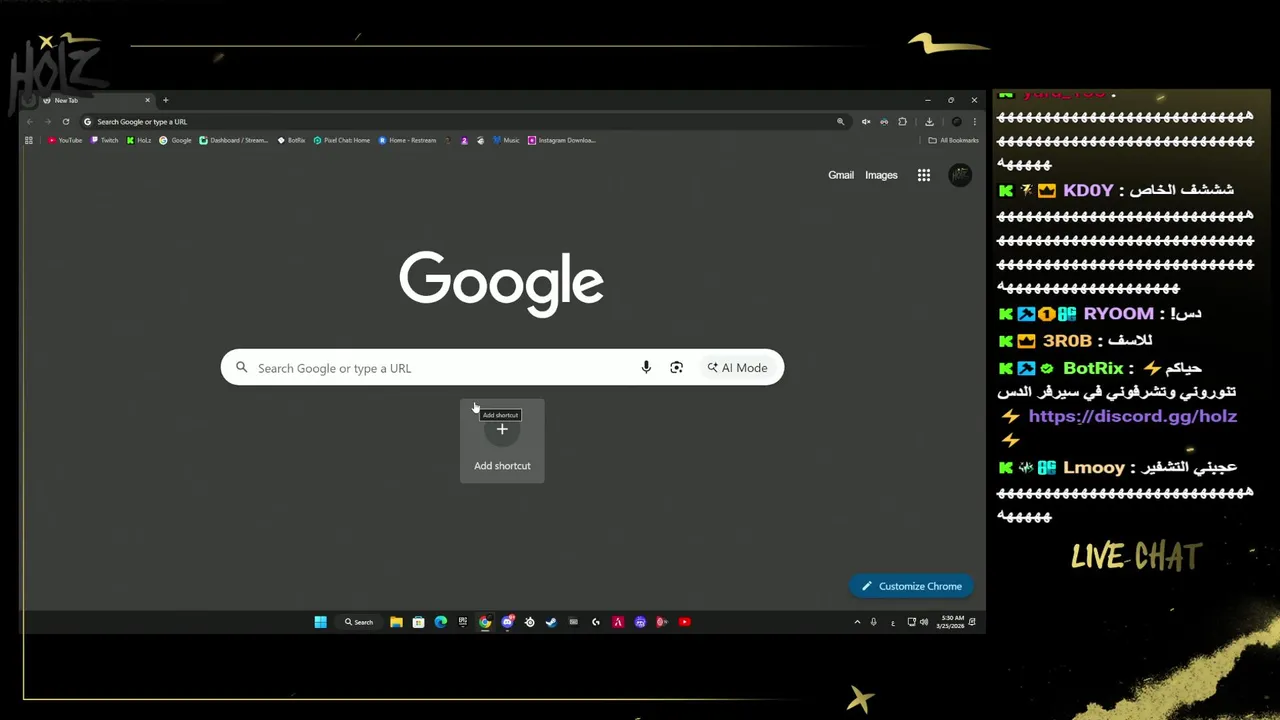This screenshot has width=1280, height=720.
Task: Open taskbar clock and date
Action: pos(952,622)
